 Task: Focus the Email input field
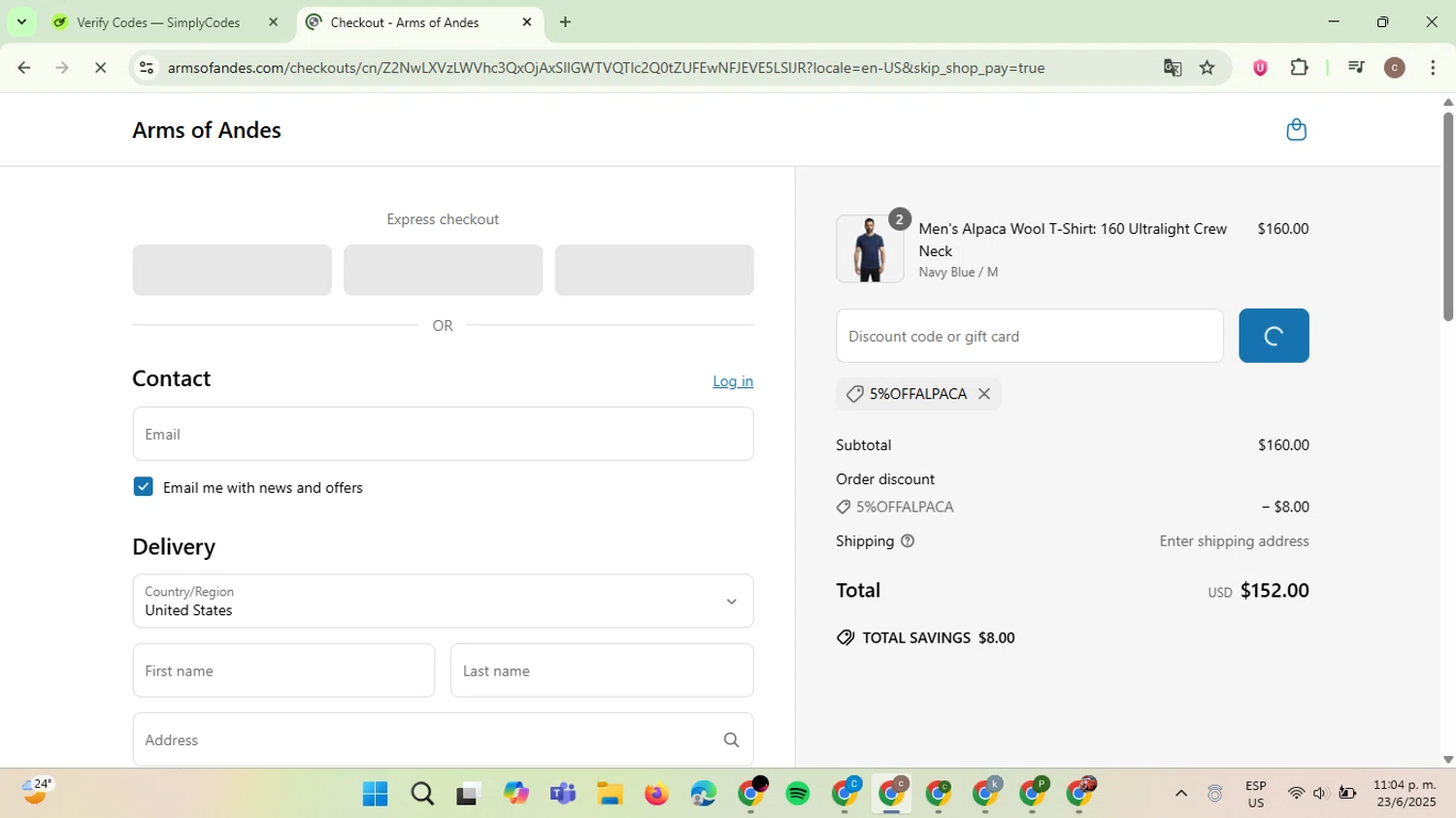click(443, 434)
